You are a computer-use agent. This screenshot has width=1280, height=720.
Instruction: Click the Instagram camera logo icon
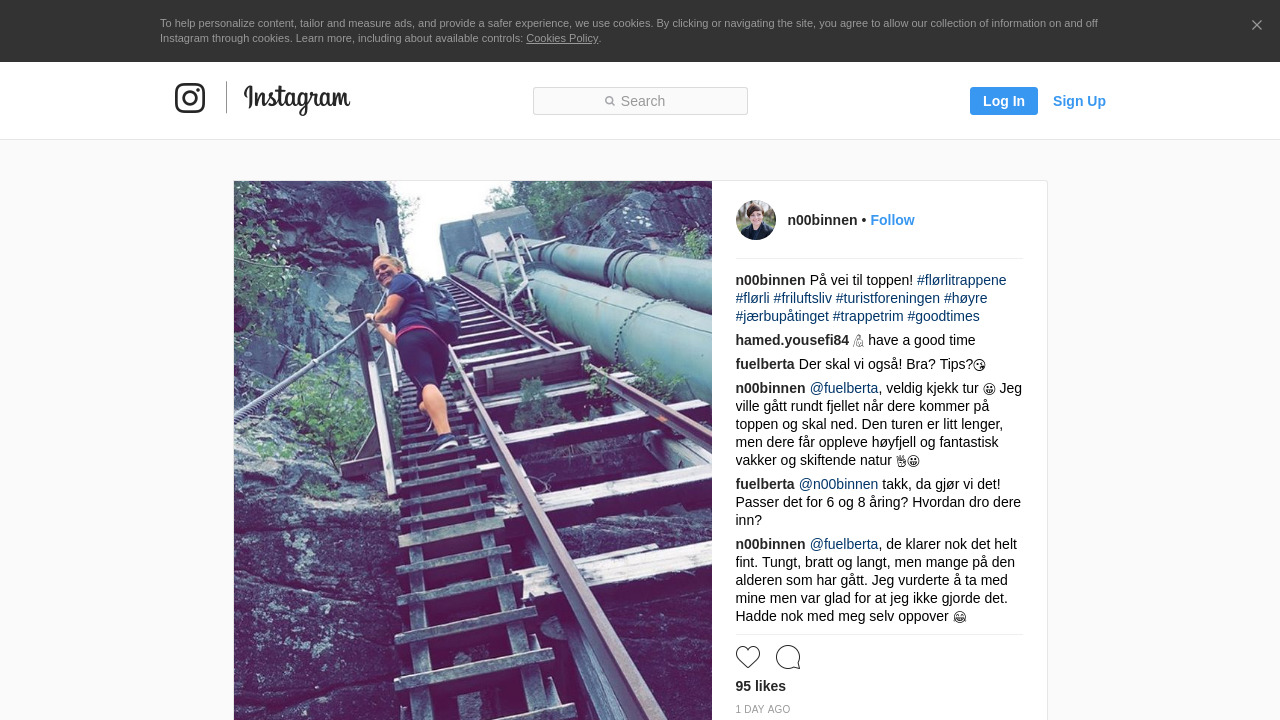tap(190, 98)
